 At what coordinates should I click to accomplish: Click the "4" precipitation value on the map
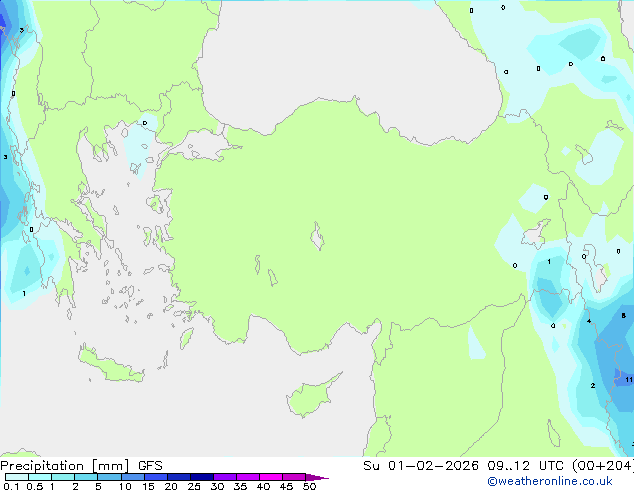(589, 321)
